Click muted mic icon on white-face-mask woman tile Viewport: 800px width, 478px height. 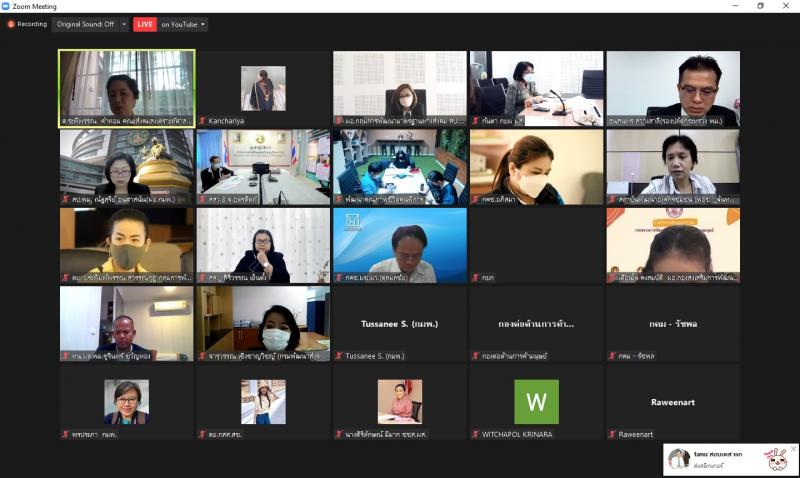202,356
